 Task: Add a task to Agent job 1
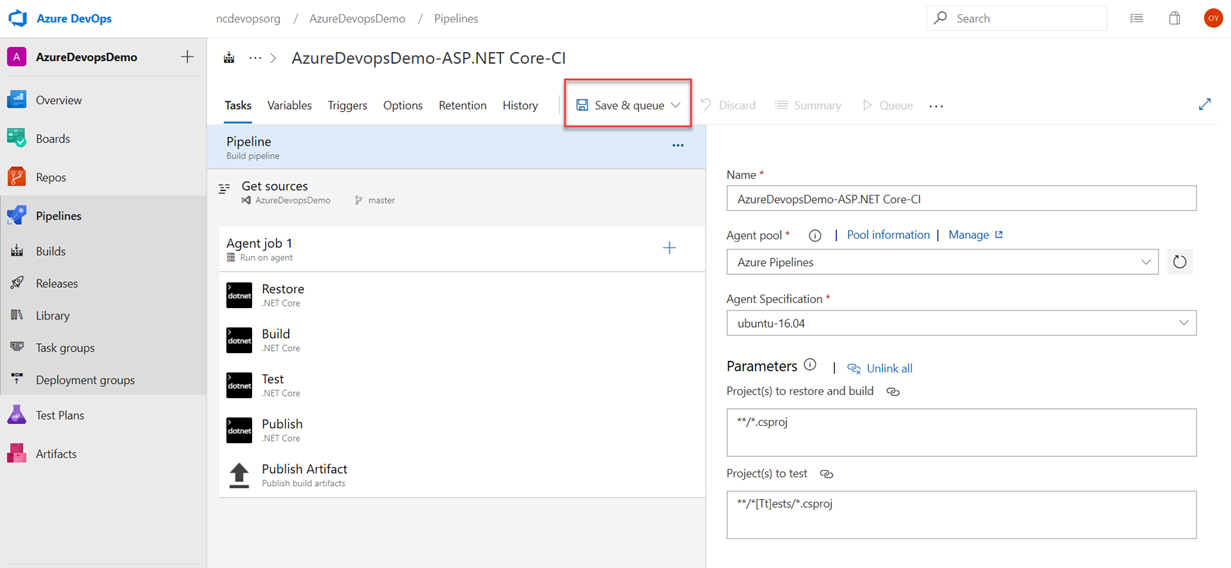pos(670,248)
